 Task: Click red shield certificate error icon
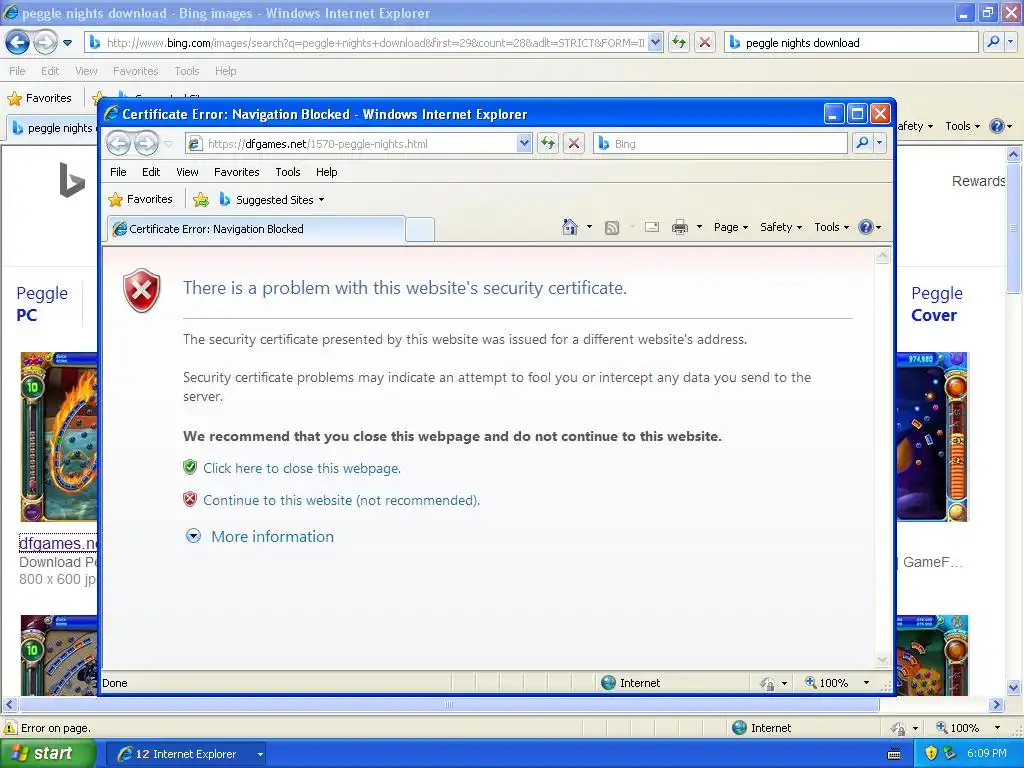(x=142, y=291)
